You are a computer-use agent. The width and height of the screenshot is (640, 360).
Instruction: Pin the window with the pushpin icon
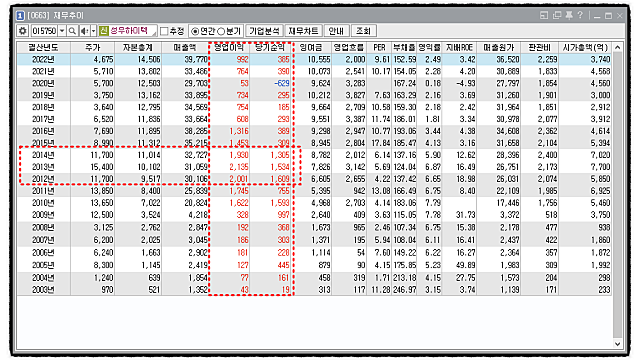[x=569, y=16]
